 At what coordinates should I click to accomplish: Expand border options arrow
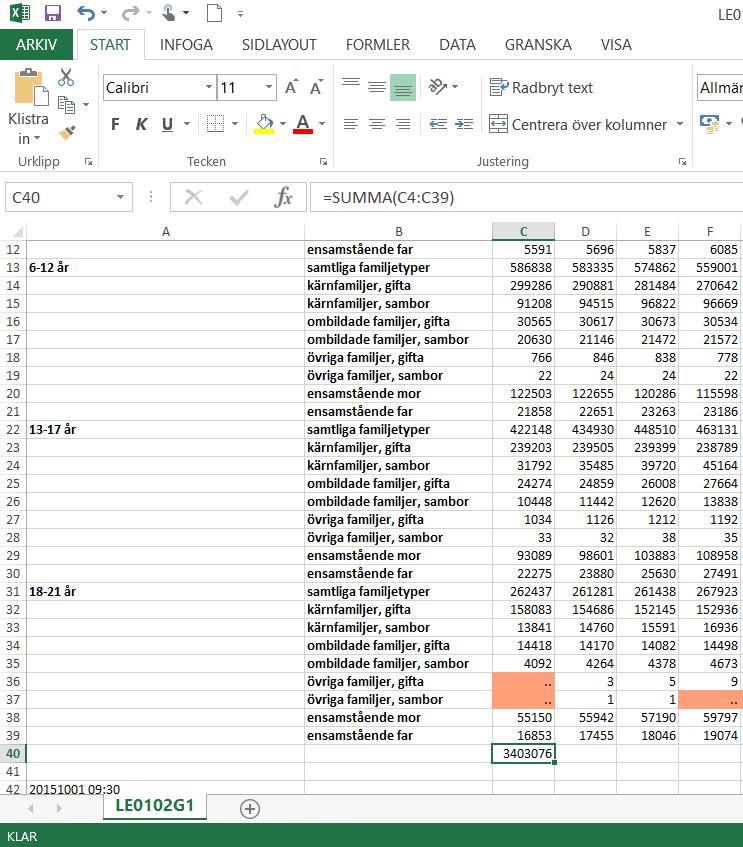pos(235,124)
